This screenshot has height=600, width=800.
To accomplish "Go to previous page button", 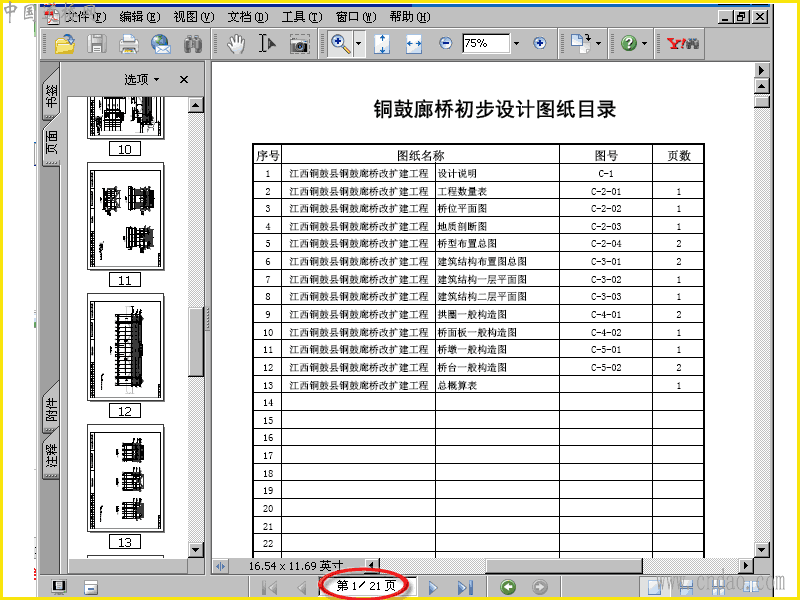I will pos(302,587).
